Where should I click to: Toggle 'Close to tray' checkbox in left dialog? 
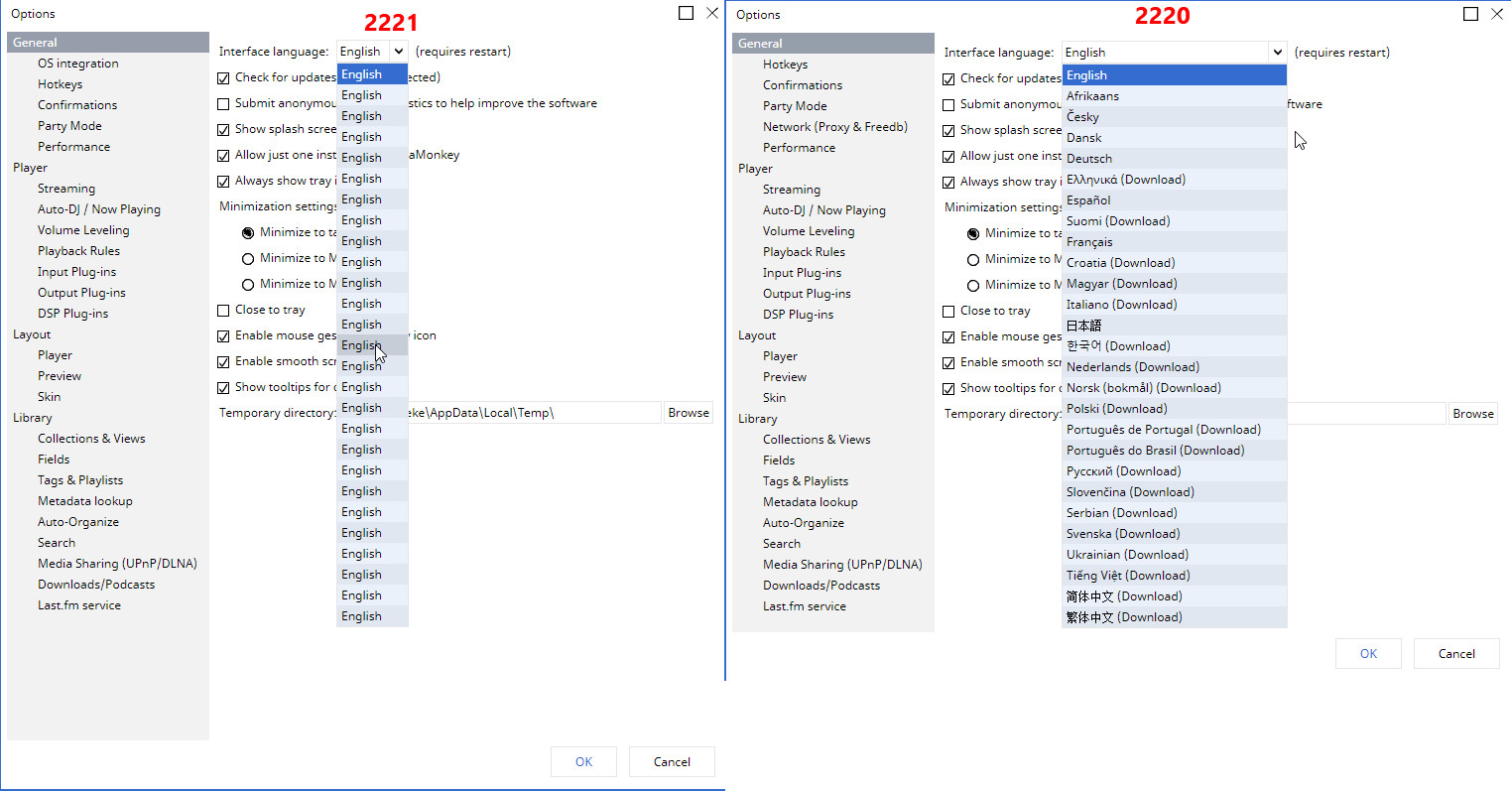tap(223, 310)
